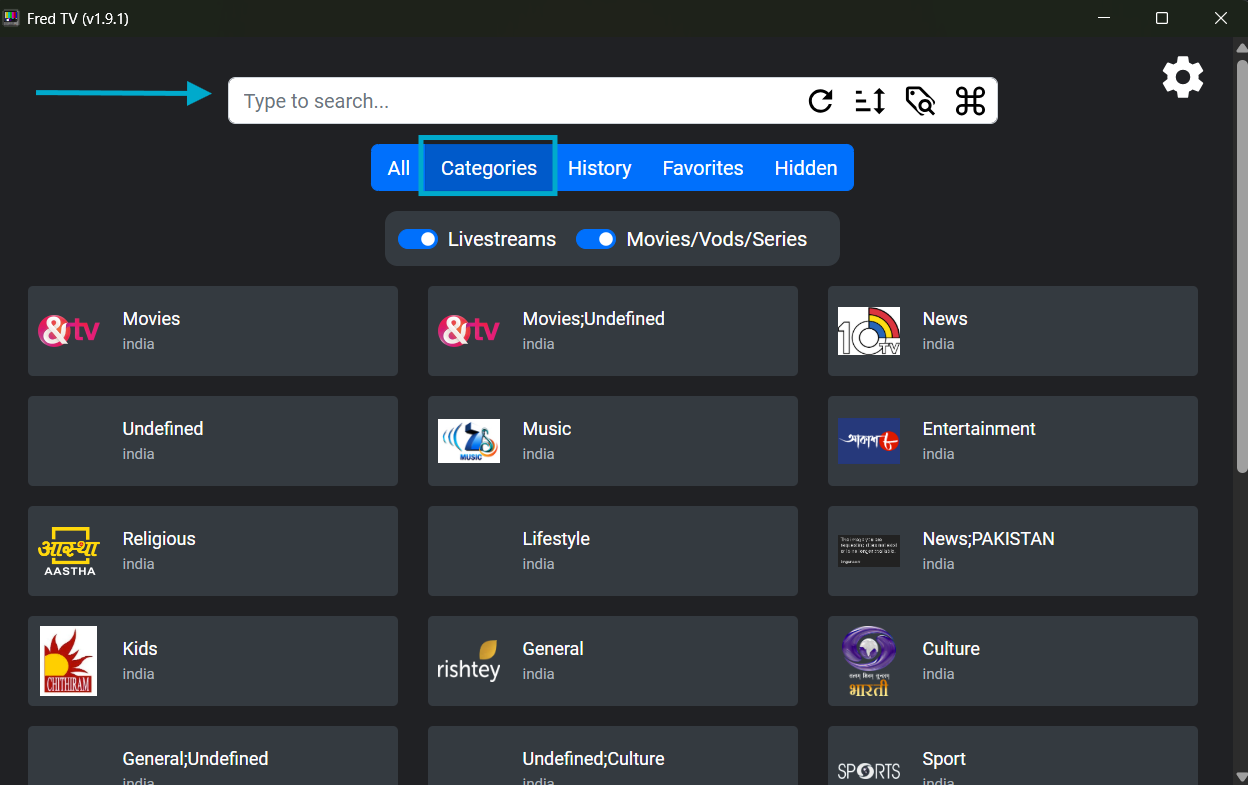Open the Undefined;Culture category card

[613, 756]
